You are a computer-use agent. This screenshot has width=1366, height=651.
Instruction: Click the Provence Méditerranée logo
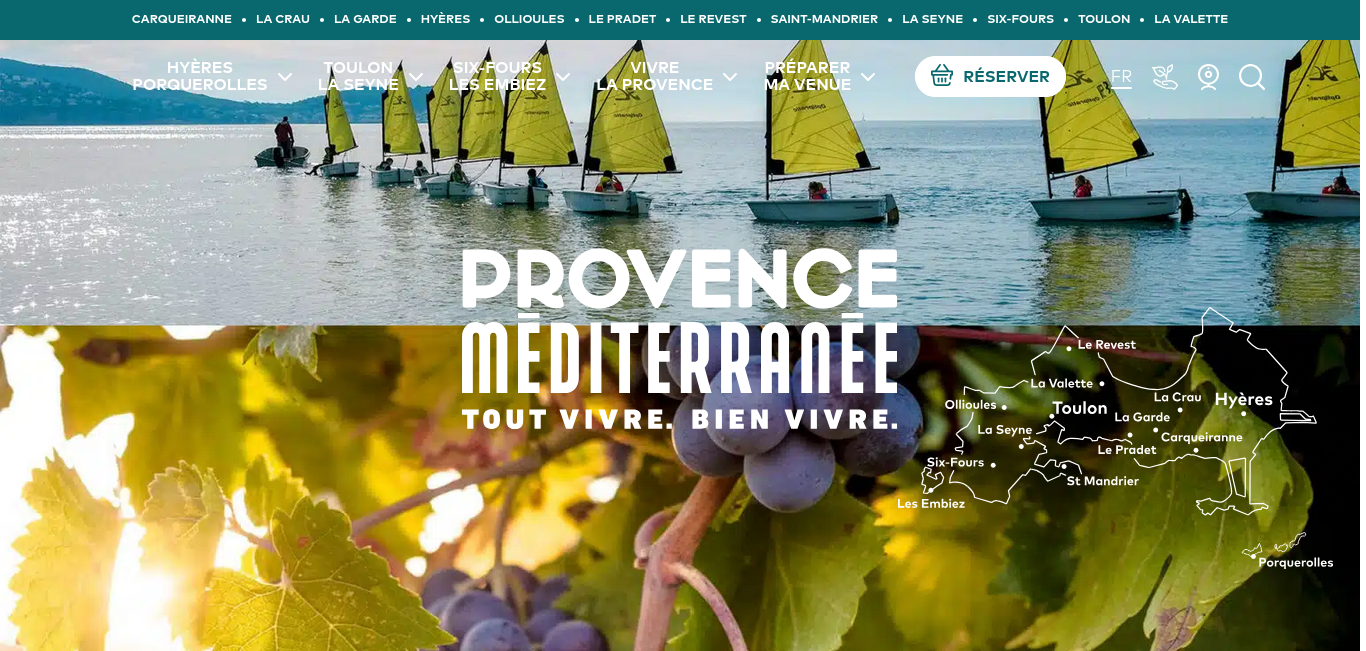680,340
